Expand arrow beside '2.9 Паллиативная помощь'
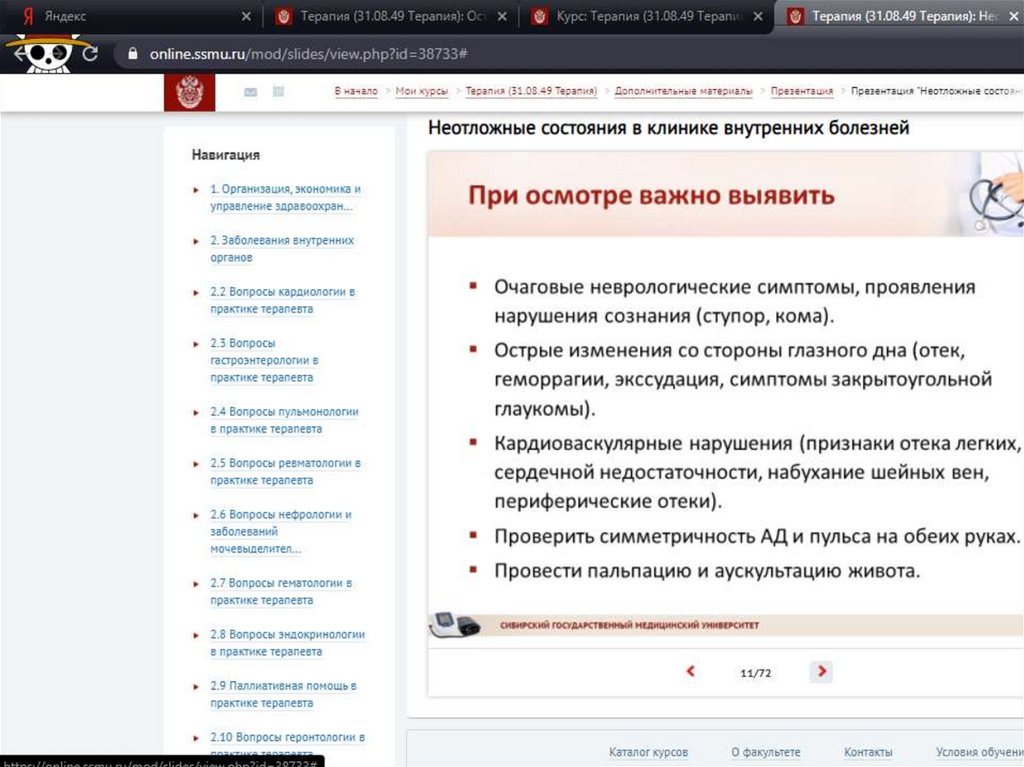Screen dimensions: 1024x767 pyautogui.click(x=196, y=687)
